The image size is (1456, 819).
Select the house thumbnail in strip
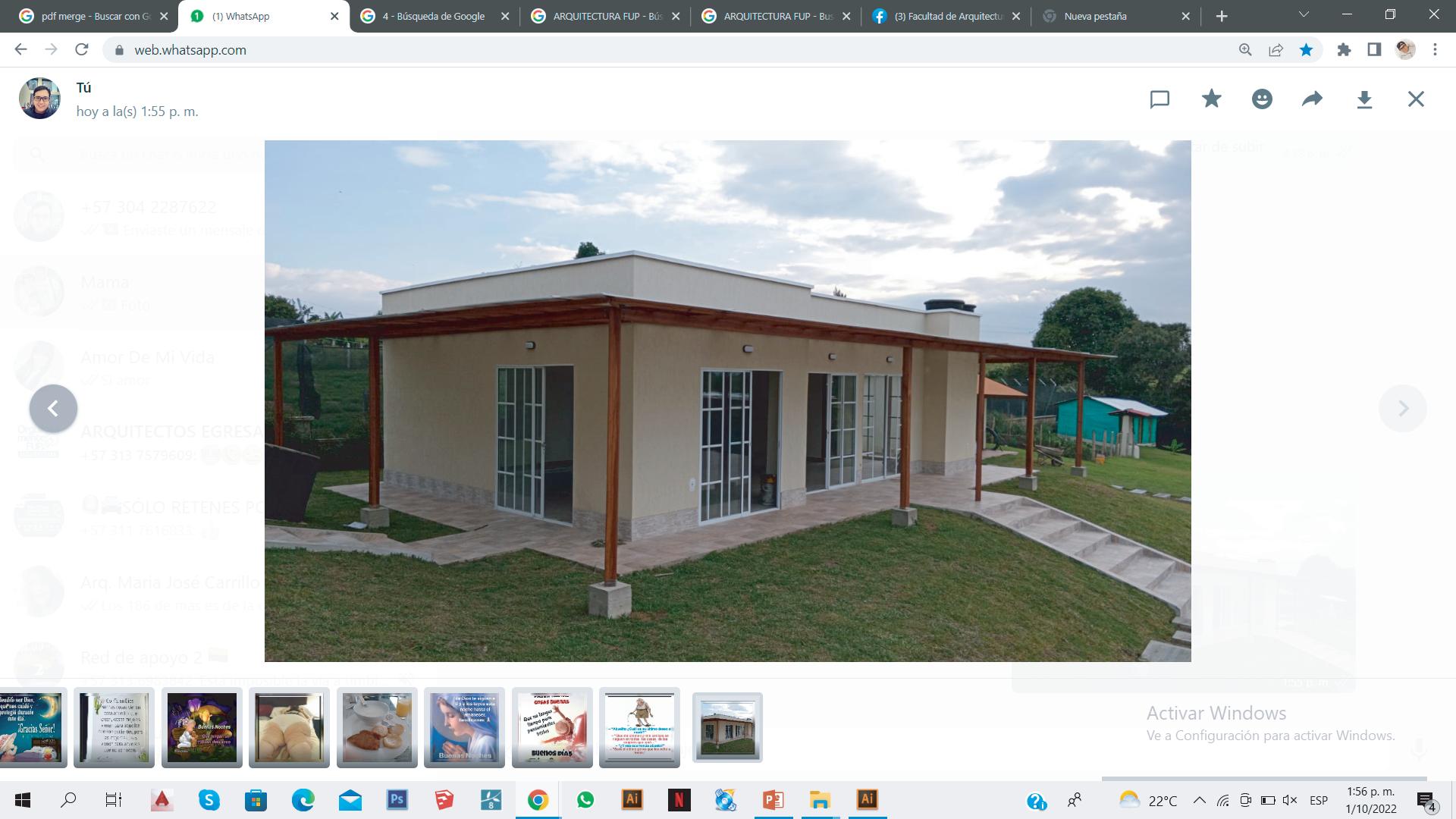pyautogui.click(x=727, y=727)
